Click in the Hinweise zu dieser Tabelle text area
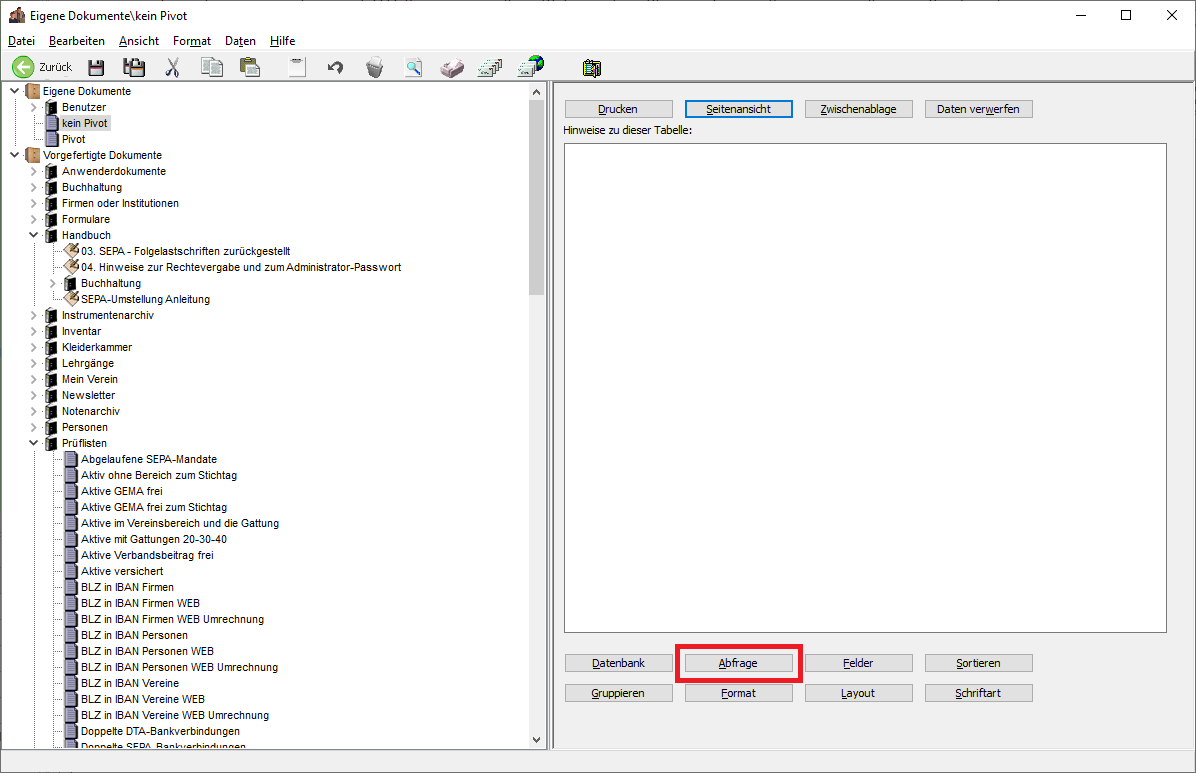The width and height of the screenshot is (1196, 773). (865, 388)
